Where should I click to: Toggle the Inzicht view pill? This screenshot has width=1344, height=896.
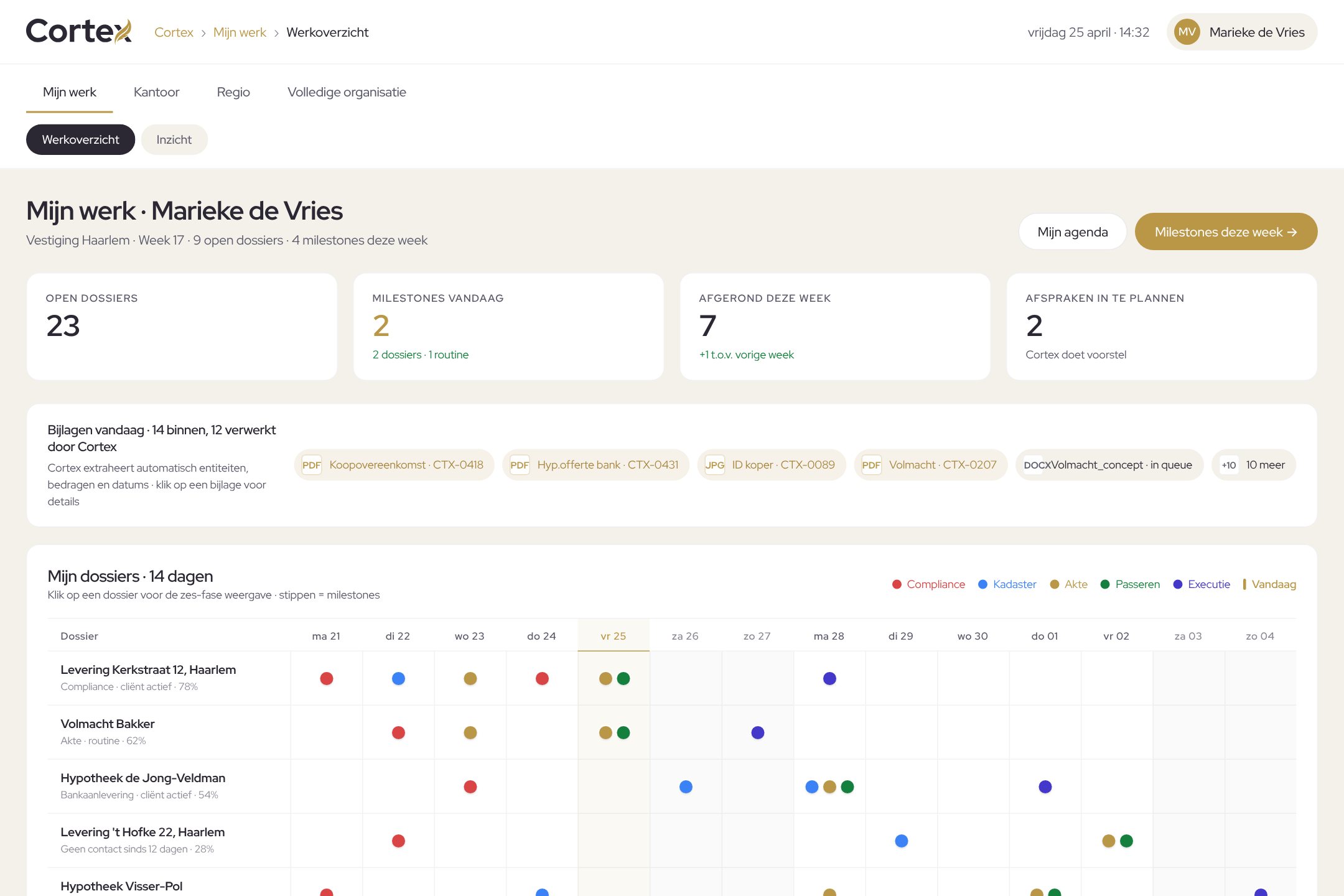(174, 139)
